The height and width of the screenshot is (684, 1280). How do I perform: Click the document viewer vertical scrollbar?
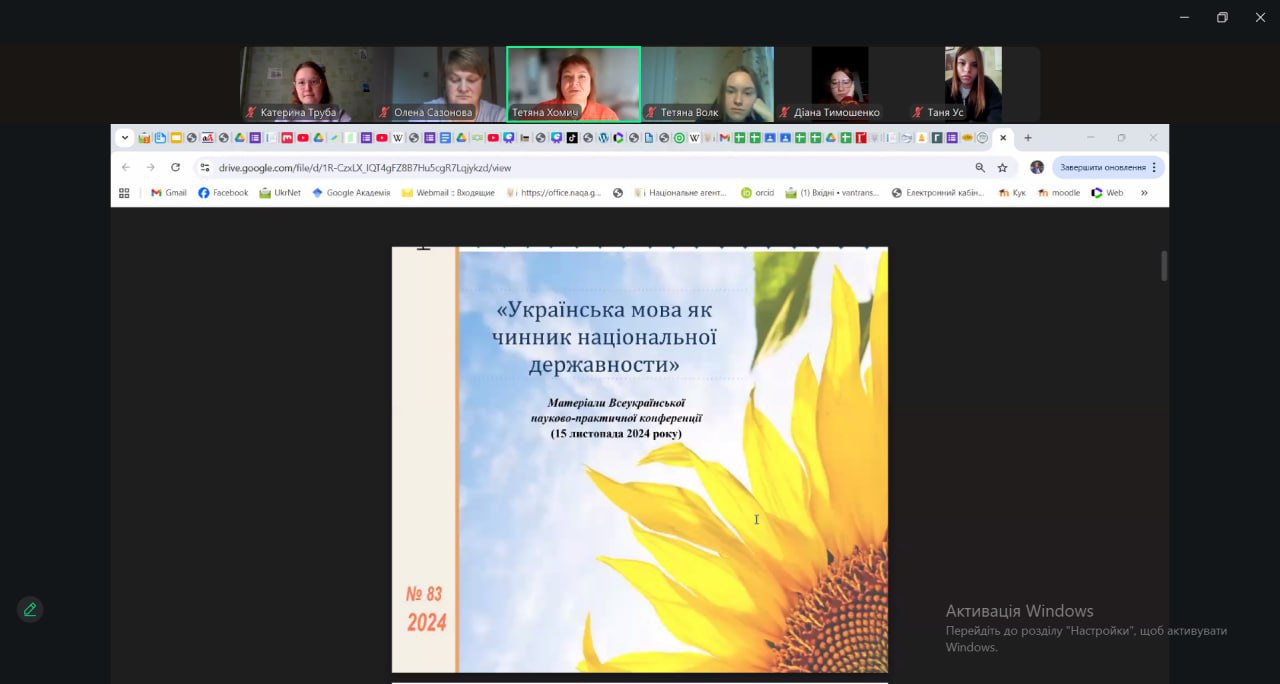pos(1164,266)
